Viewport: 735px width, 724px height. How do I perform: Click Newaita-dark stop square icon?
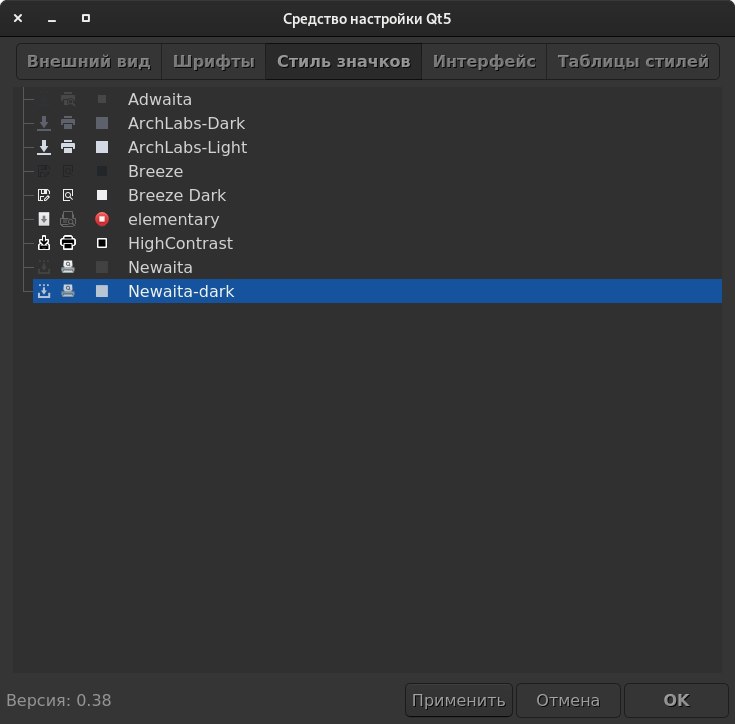[102, 291]
